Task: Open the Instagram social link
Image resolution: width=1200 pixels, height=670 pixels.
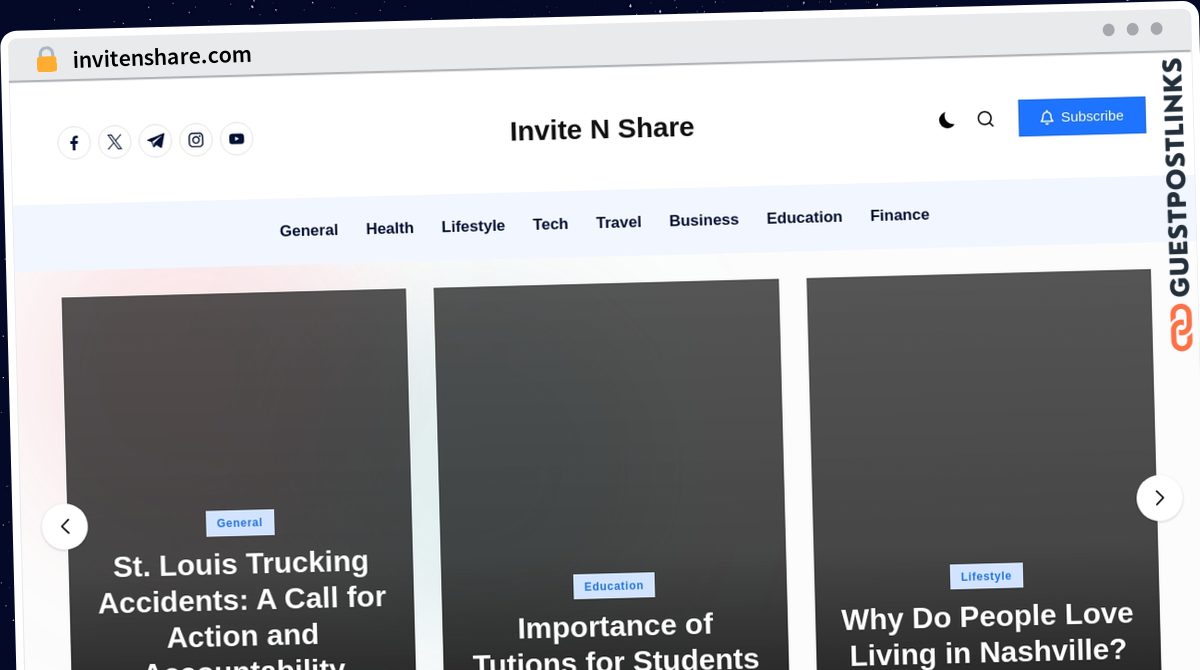Action: (x=196, y=140)
